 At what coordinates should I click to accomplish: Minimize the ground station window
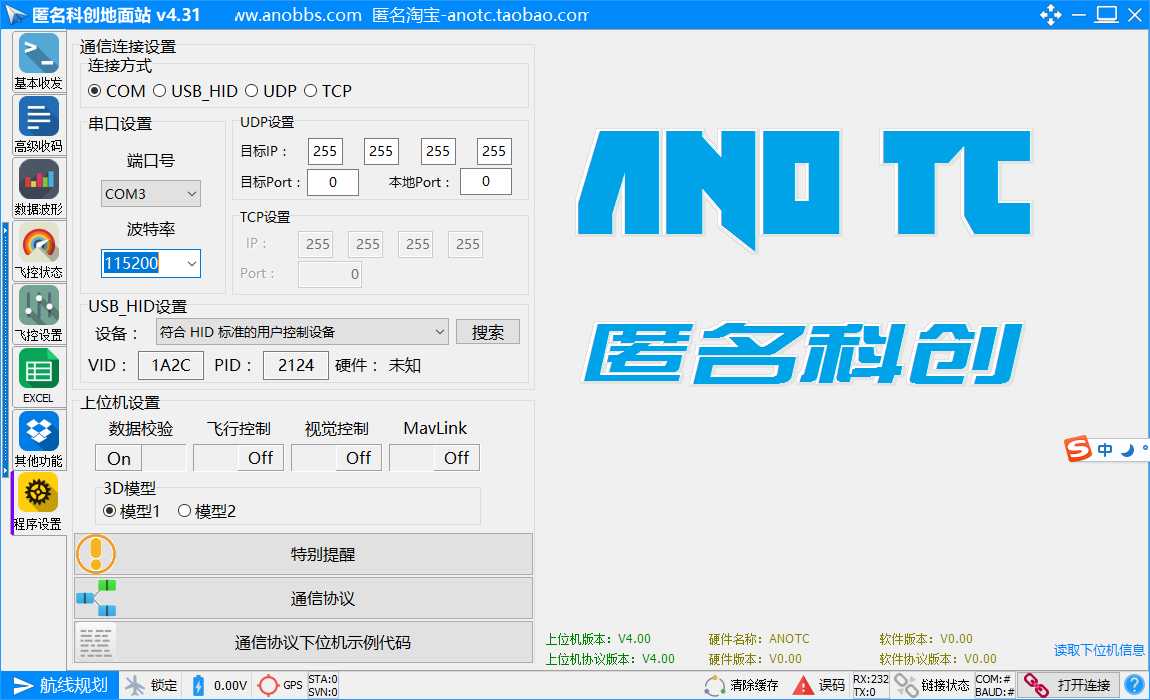coord(1079,15)
